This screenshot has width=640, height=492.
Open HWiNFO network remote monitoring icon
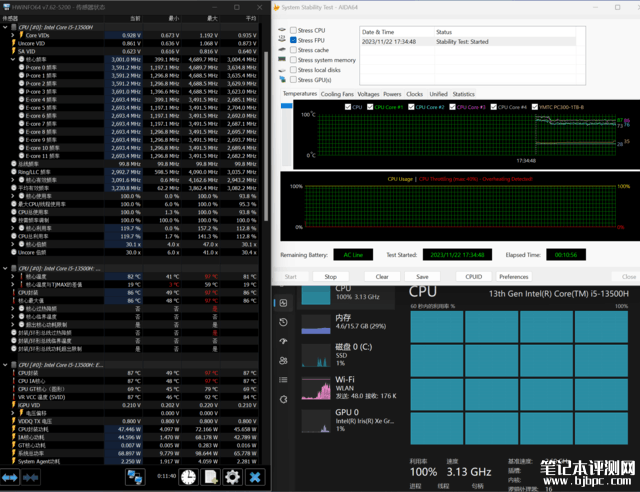(x=135, y=477)
